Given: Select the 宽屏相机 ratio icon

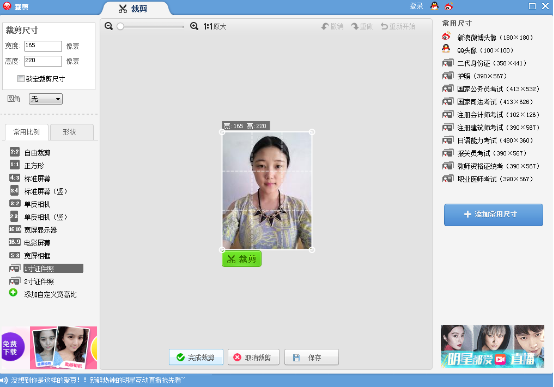Looking at the screenshot, I should point(14,255).
